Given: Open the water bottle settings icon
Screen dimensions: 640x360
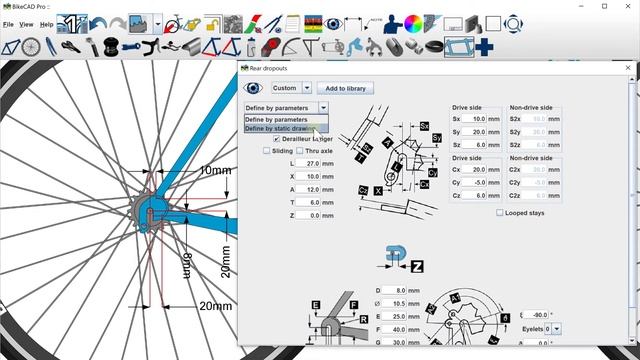Looking at the screenshot, I should [x=251, y=47].
